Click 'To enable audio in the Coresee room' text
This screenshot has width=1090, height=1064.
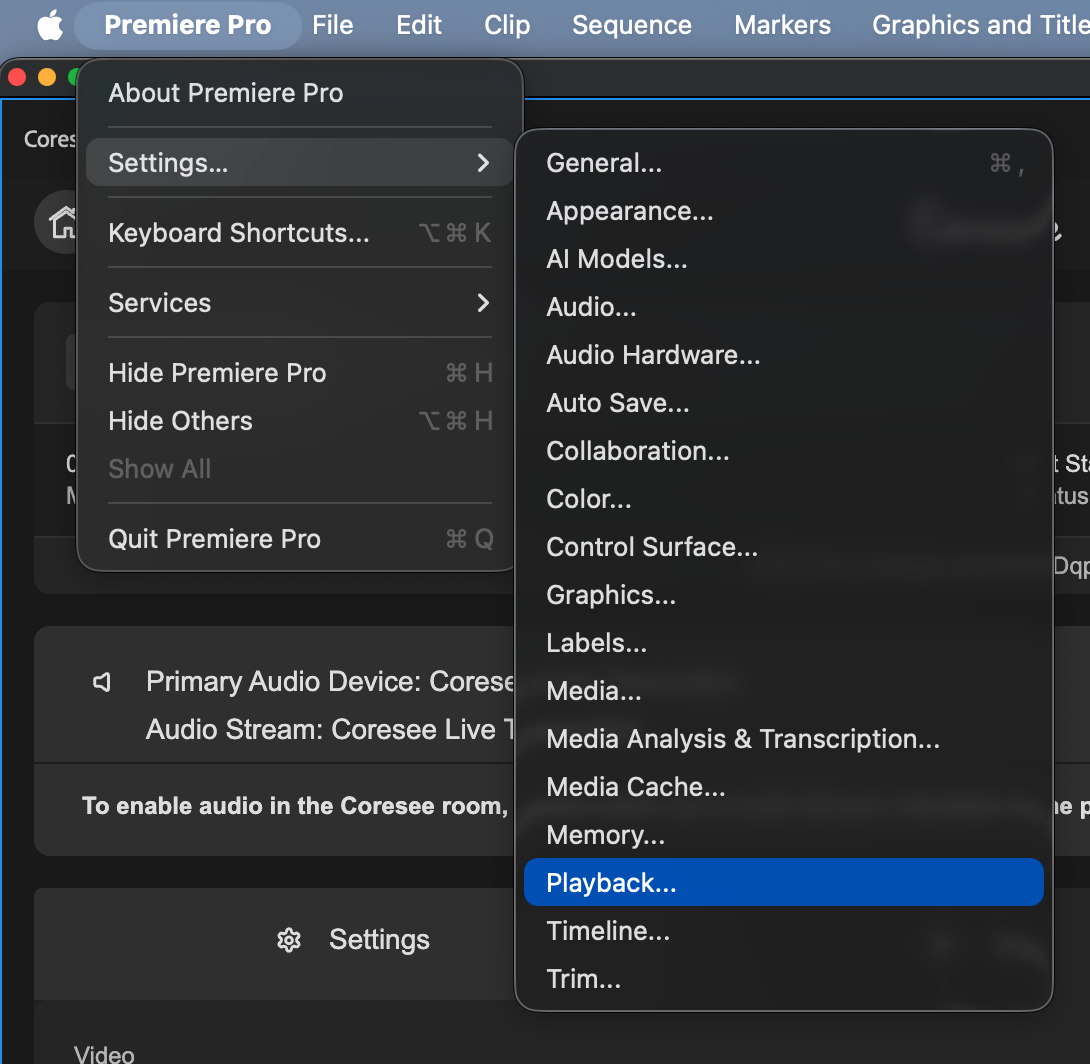295,806
